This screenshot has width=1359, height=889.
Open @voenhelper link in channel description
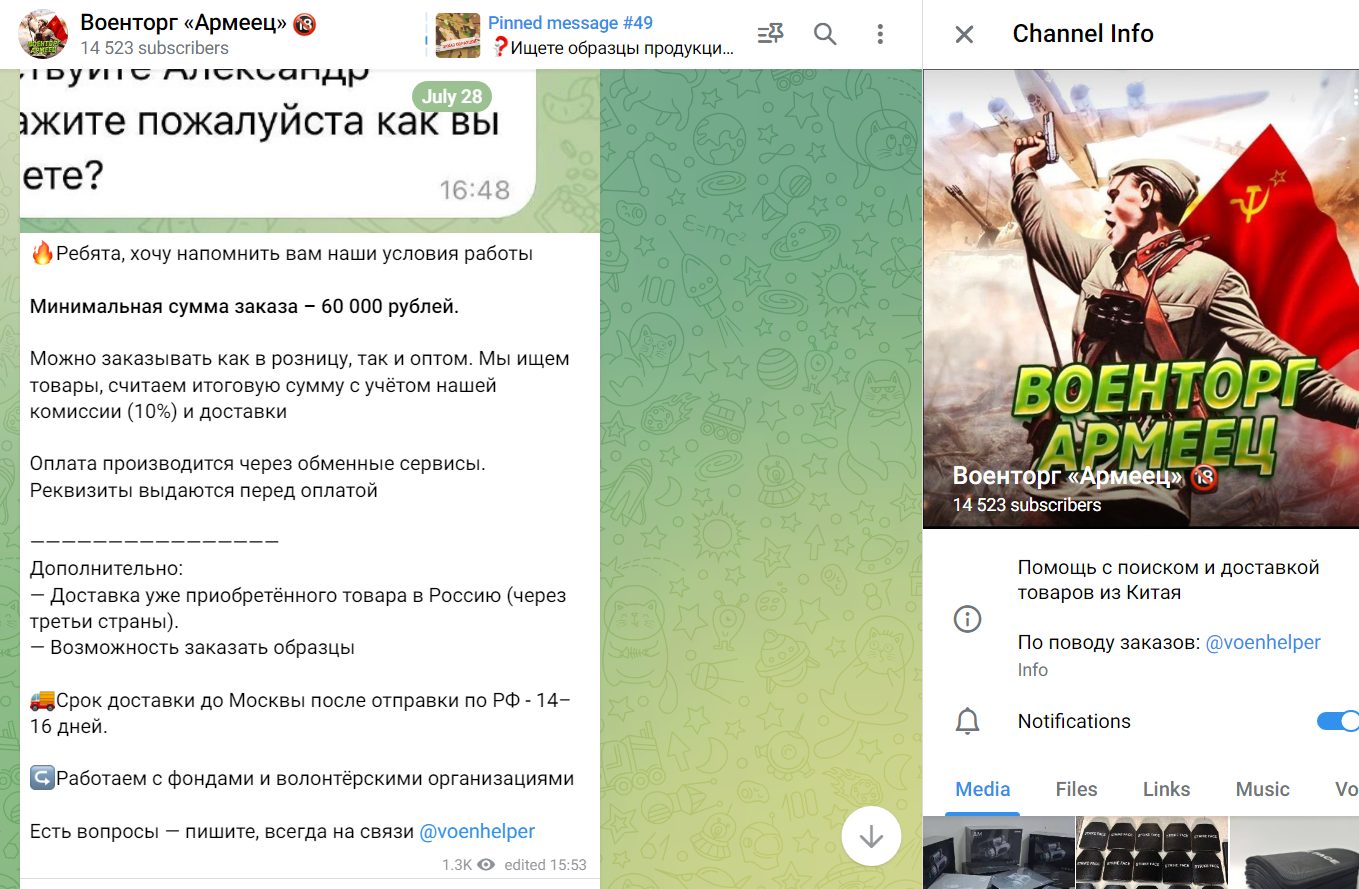[x=1263, y=643]
